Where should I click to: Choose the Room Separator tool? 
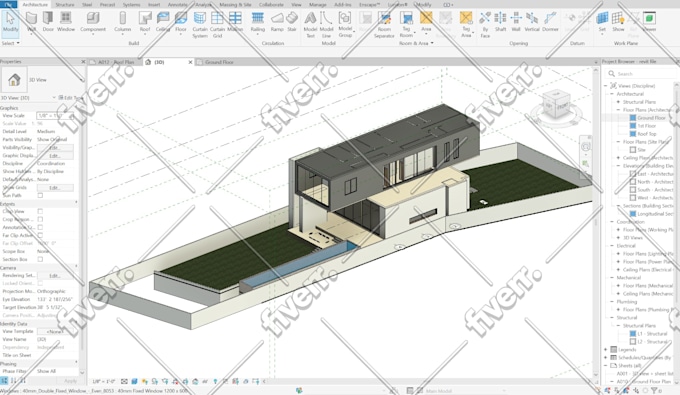384,25
